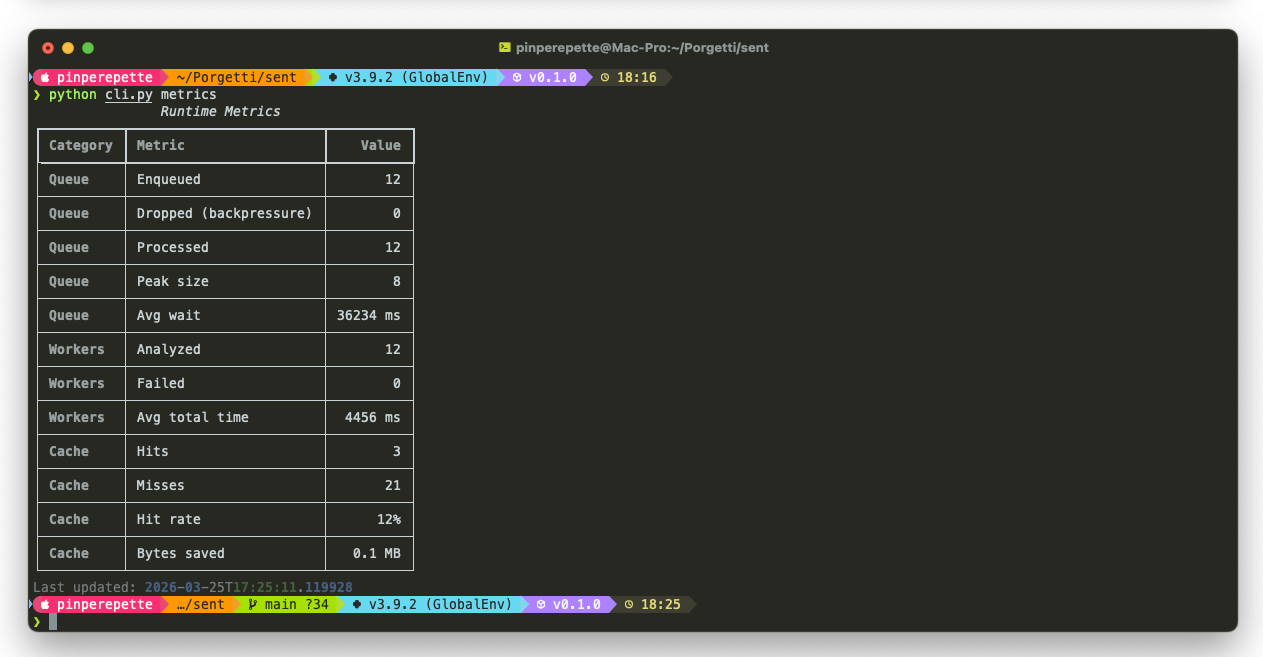Screen dimensions: 1263x657
Task: Click the 12% hit rate value
Action: pyautogui.click(x=389, y=519)
